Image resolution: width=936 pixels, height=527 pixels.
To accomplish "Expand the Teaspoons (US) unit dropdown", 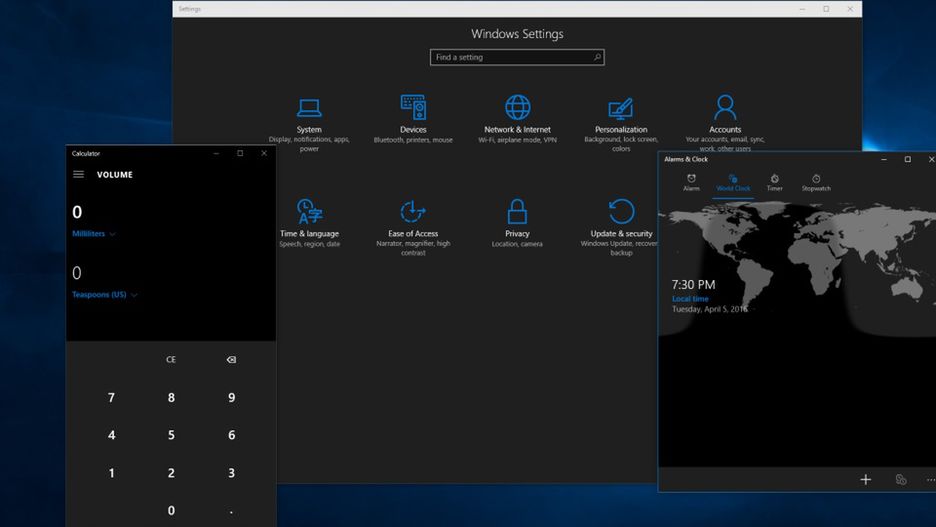I will tap(104, 294).
